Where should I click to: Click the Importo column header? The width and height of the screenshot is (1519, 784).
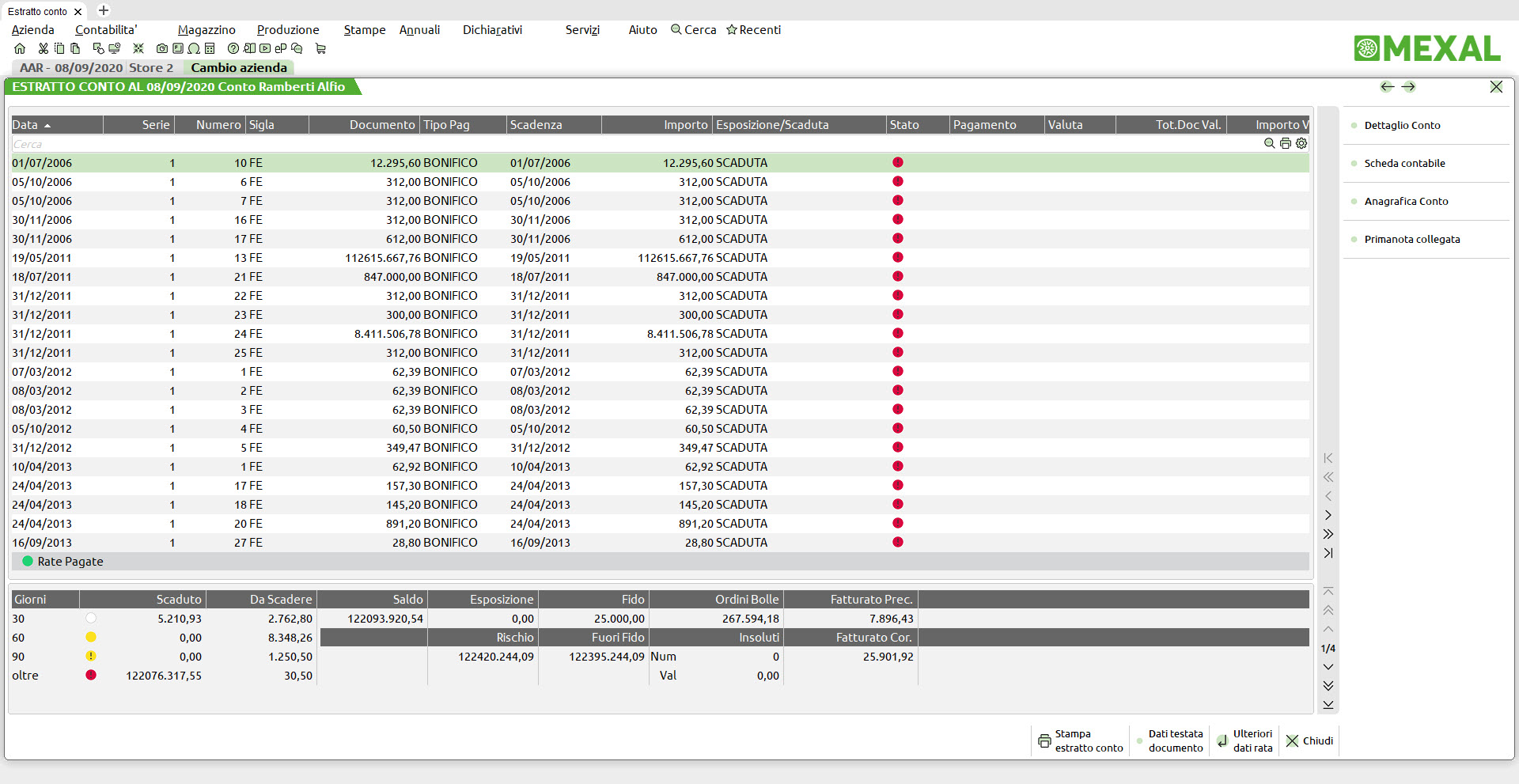657,124
